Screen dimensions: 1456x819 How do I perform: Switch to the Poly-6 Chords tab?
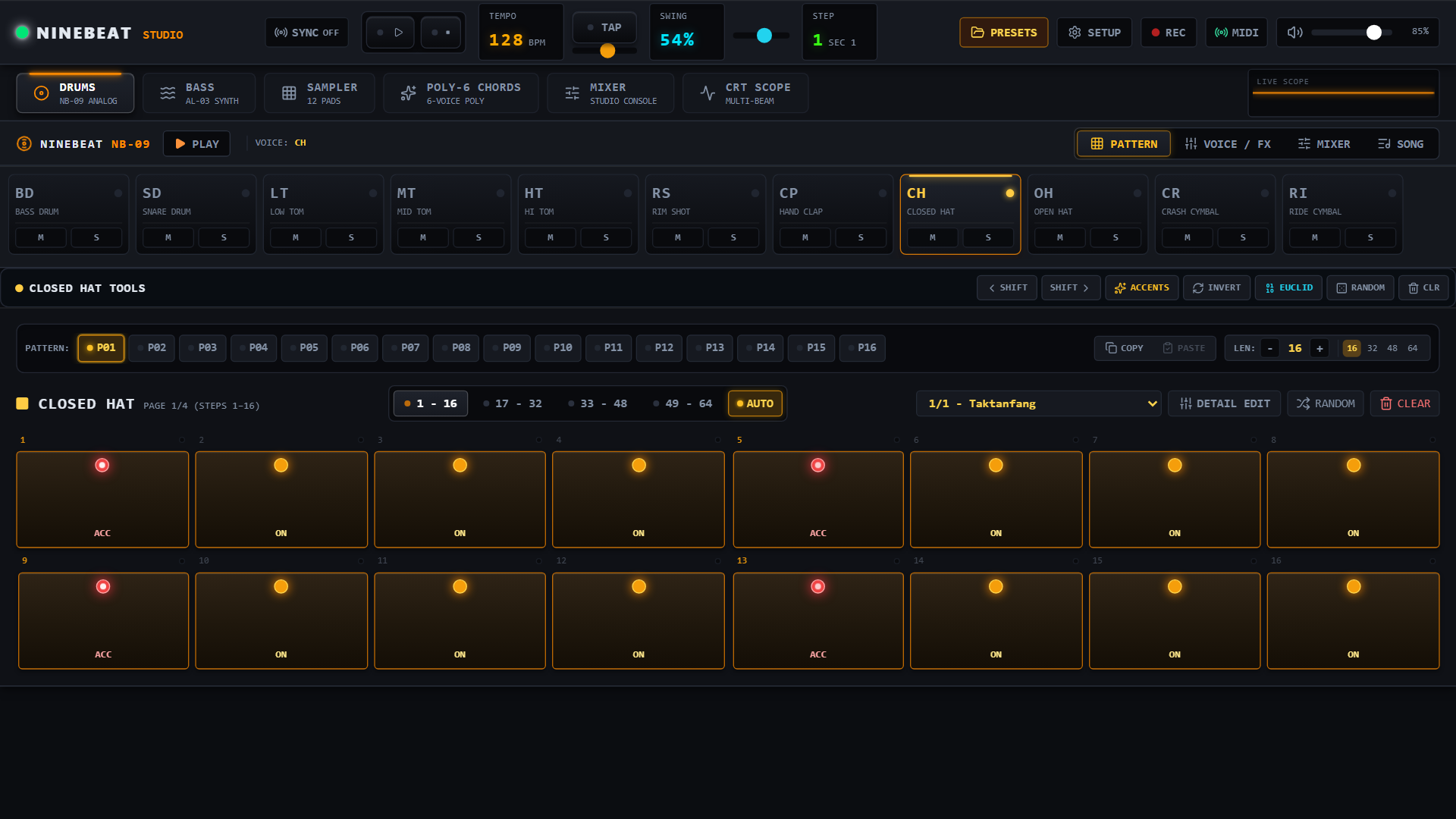pyautogui.click(x=461, y=93)
